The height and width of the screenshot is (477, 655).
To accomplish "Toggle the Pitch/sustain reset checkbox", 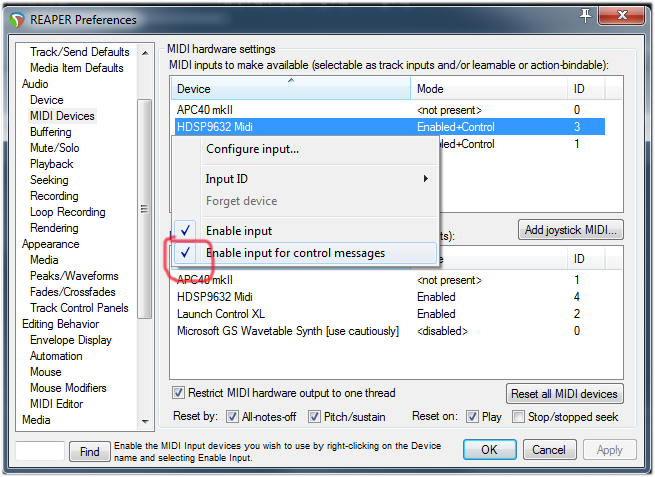I will 314,416.
